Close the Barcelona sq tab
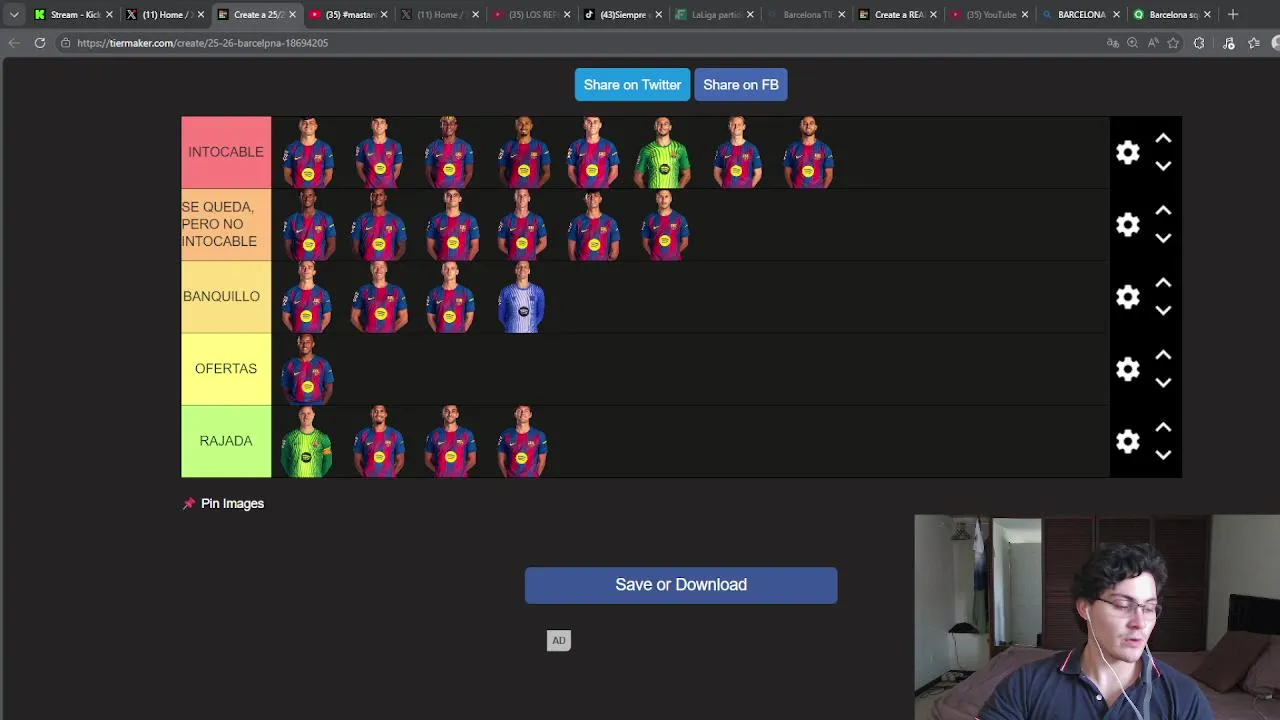This screenshot has height=720, width=1280. [1207, 14]
